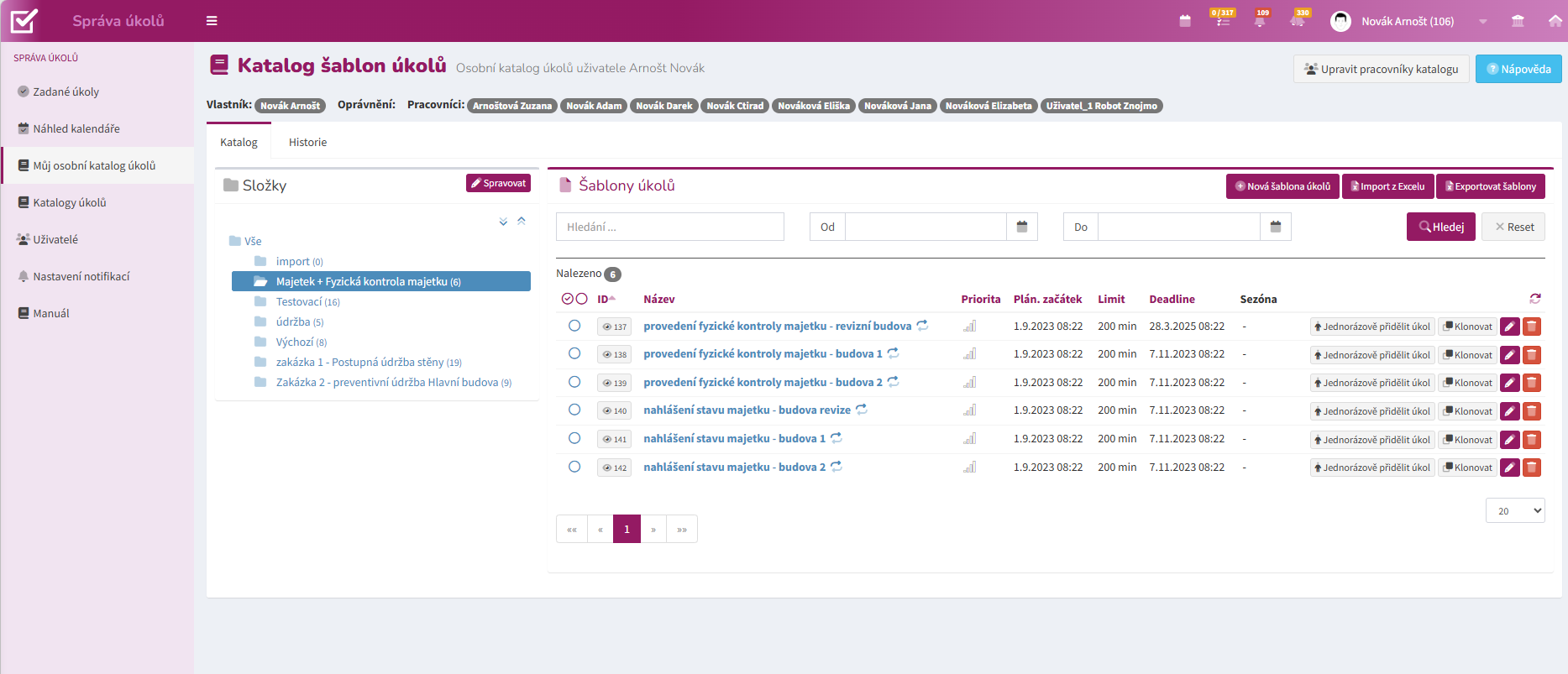The width and height of the screenshot is (1568, 674).
Task: Open Uživatelé in sidebar
Action: [55, 239]
